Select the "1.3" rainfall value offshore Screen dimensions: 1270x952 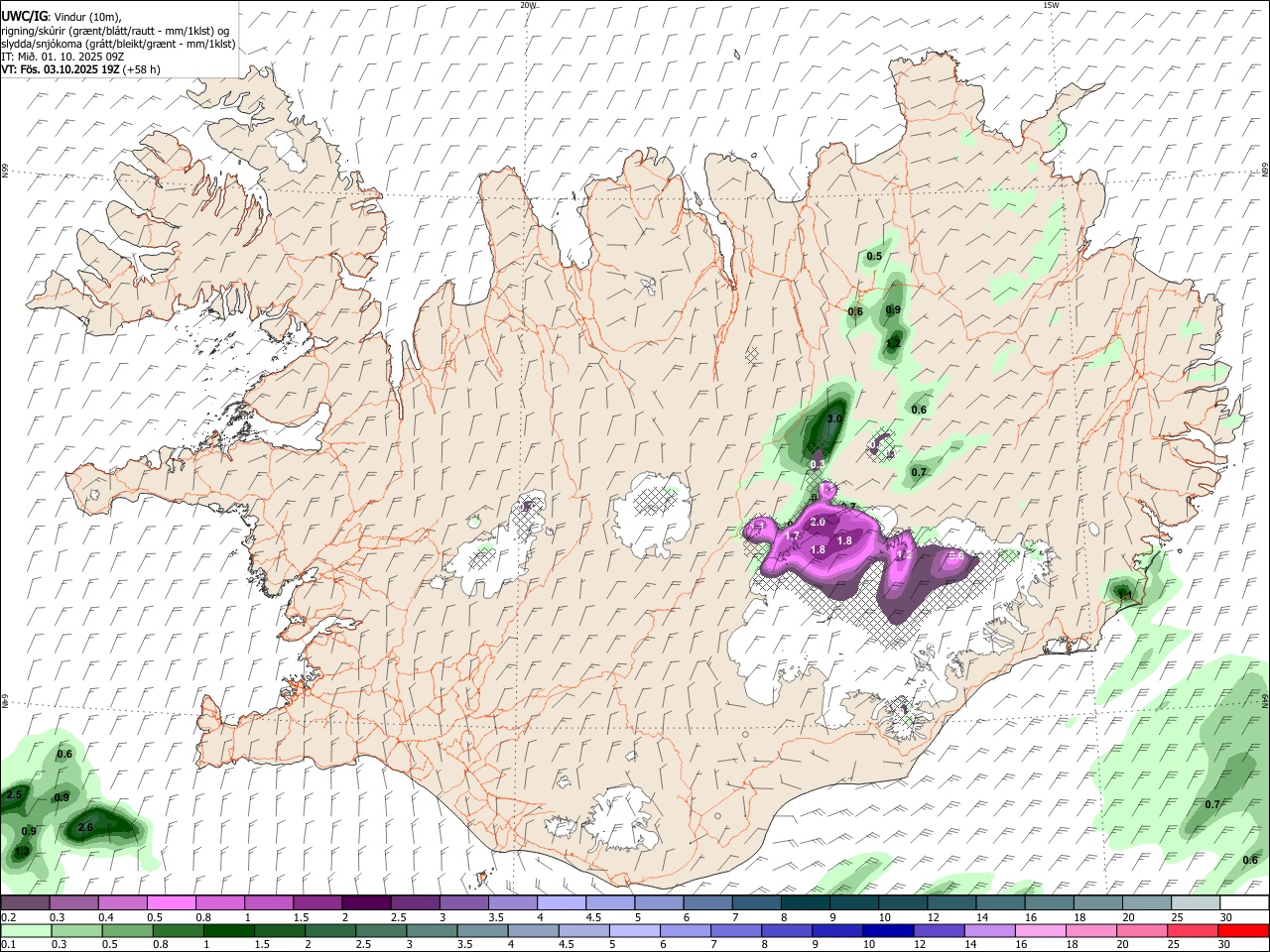point(22,851)
